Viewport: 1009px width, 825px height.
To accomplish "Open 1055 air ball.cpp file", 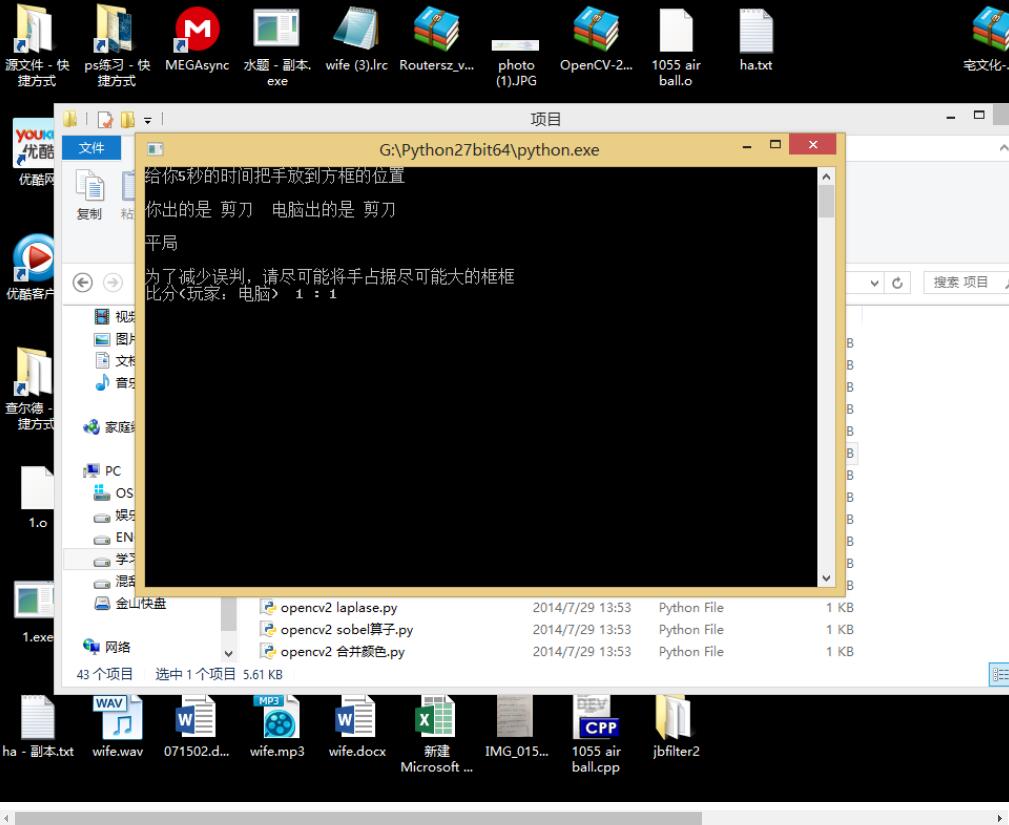I will [x=596, y=734].
